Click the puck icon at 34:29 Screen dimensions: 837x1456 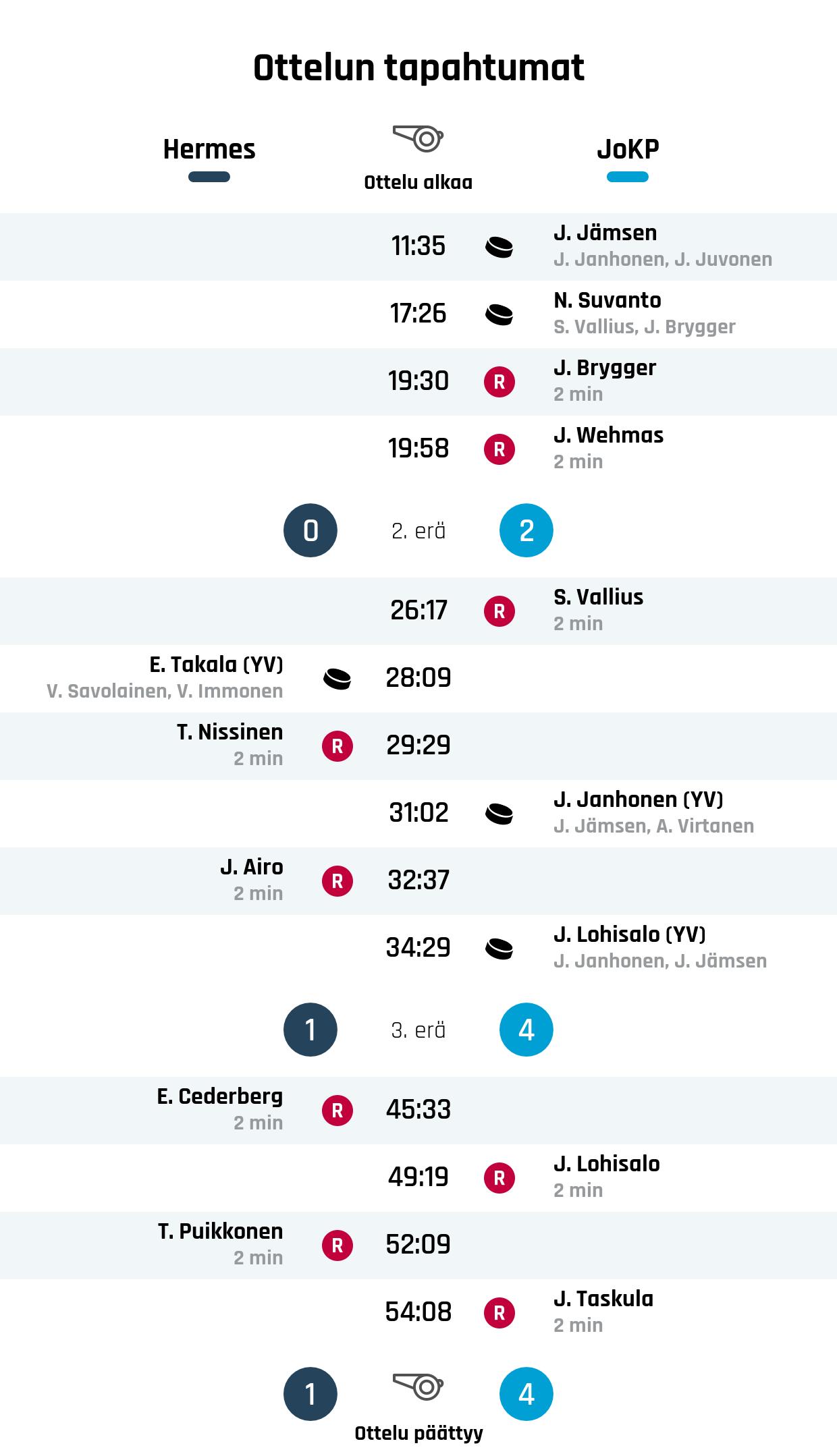click(x=499, y=949)
